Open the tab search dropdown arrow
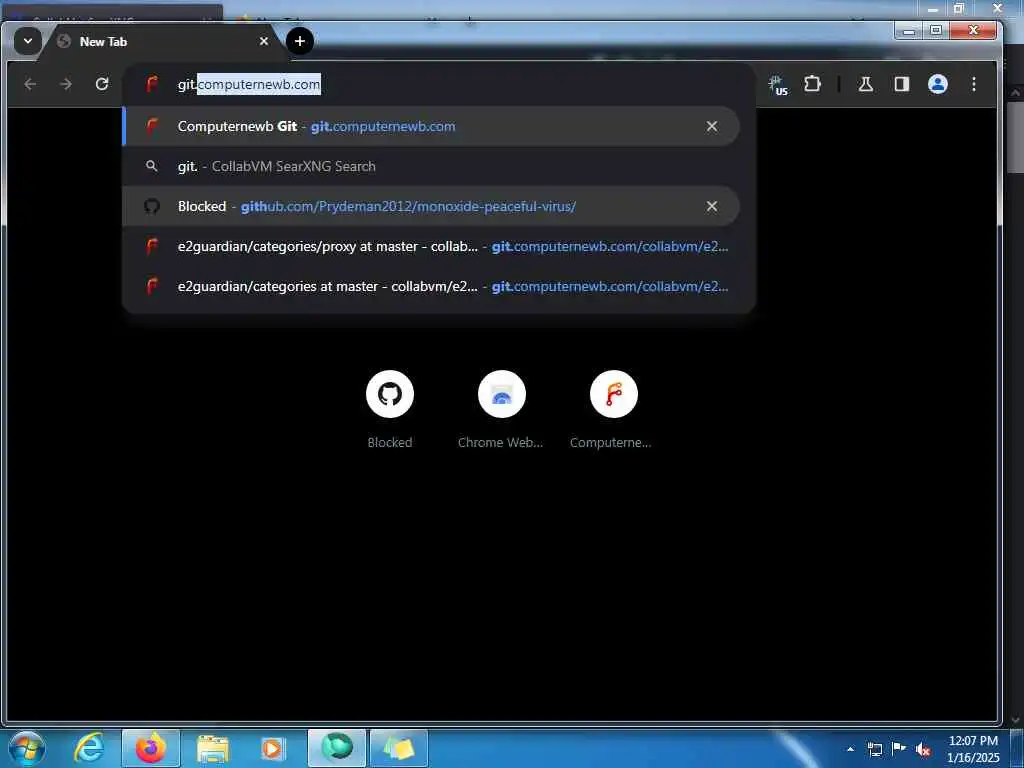 click(27, 41)
